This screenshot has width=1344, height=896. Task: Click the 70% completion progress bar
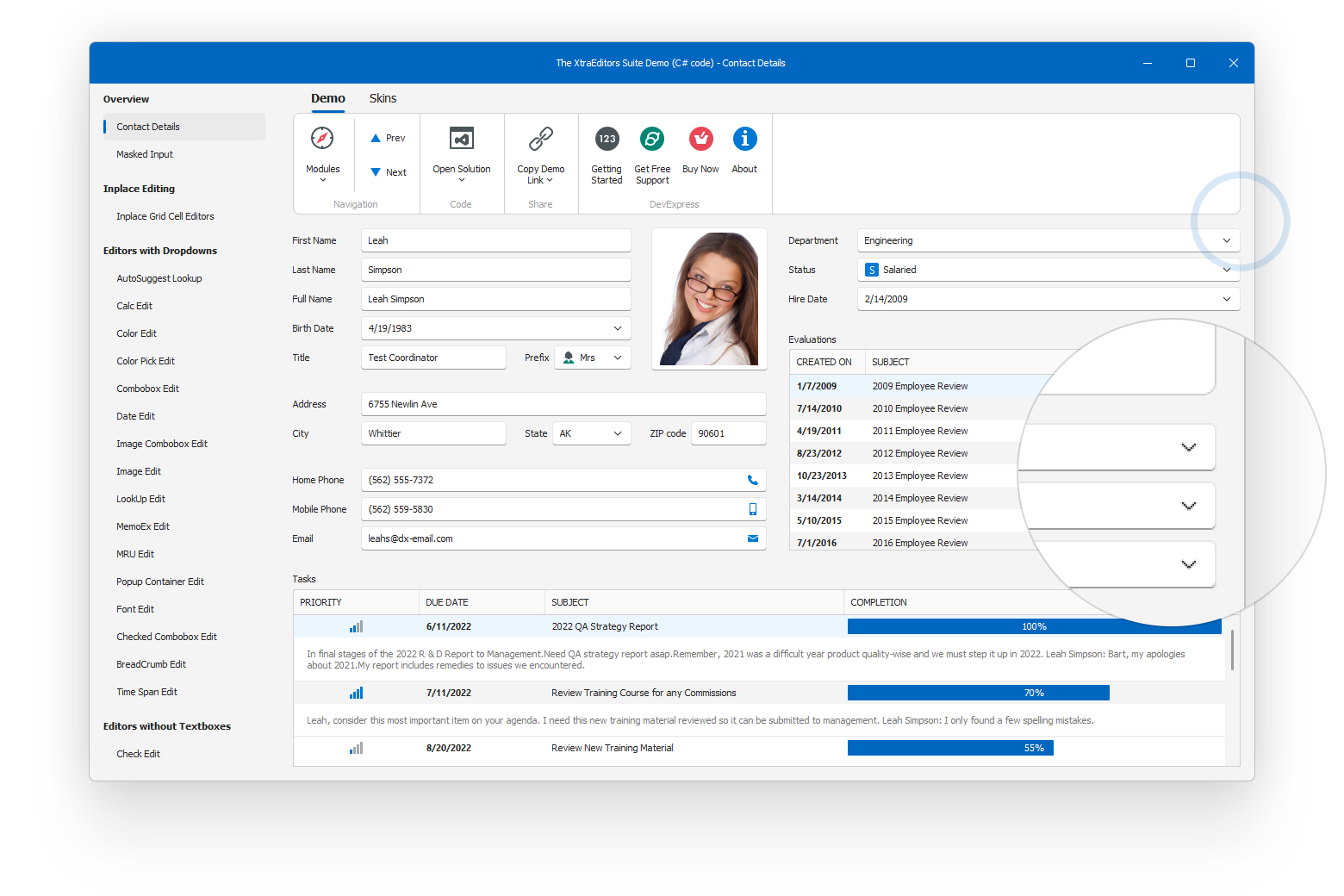tap(978, 693)
